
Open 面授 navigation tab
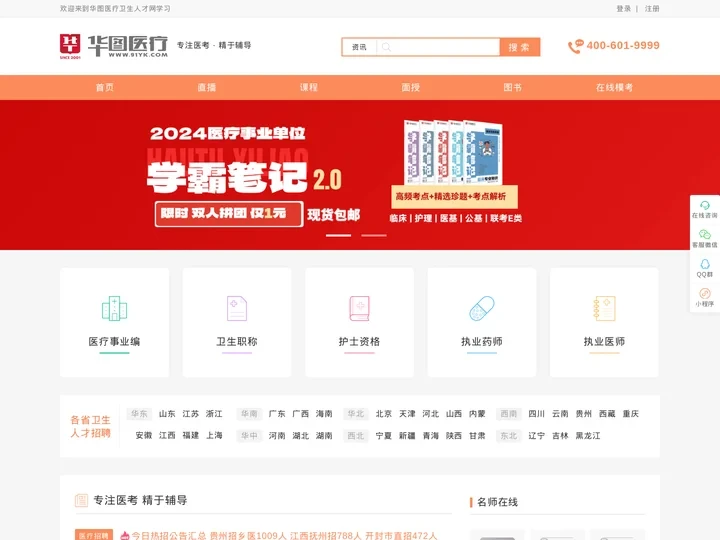411,87
